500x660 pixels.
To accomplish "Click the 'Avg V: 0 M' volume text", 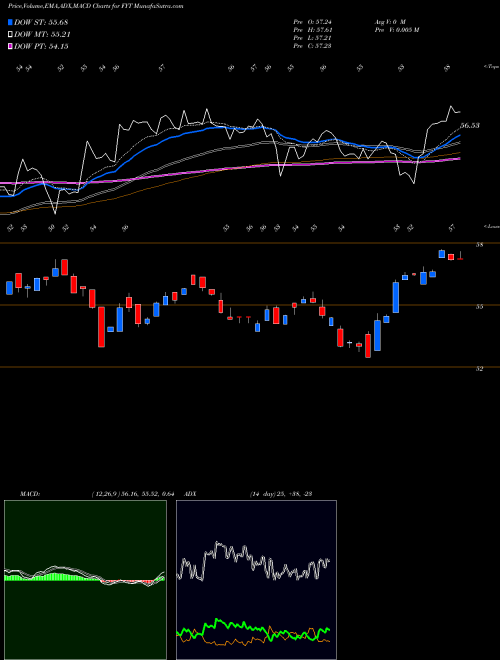I will (389, 21).
